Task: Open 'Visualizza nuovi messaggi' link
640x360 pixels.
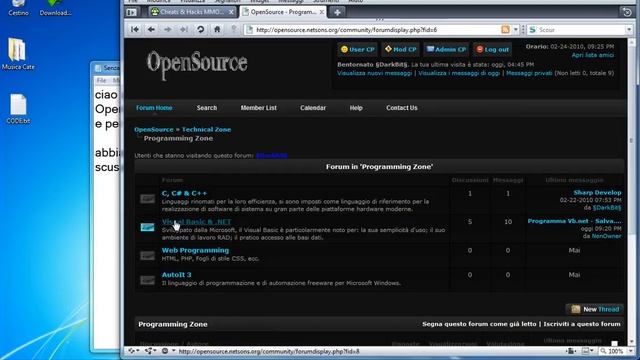Action: [x=375, y=73]
